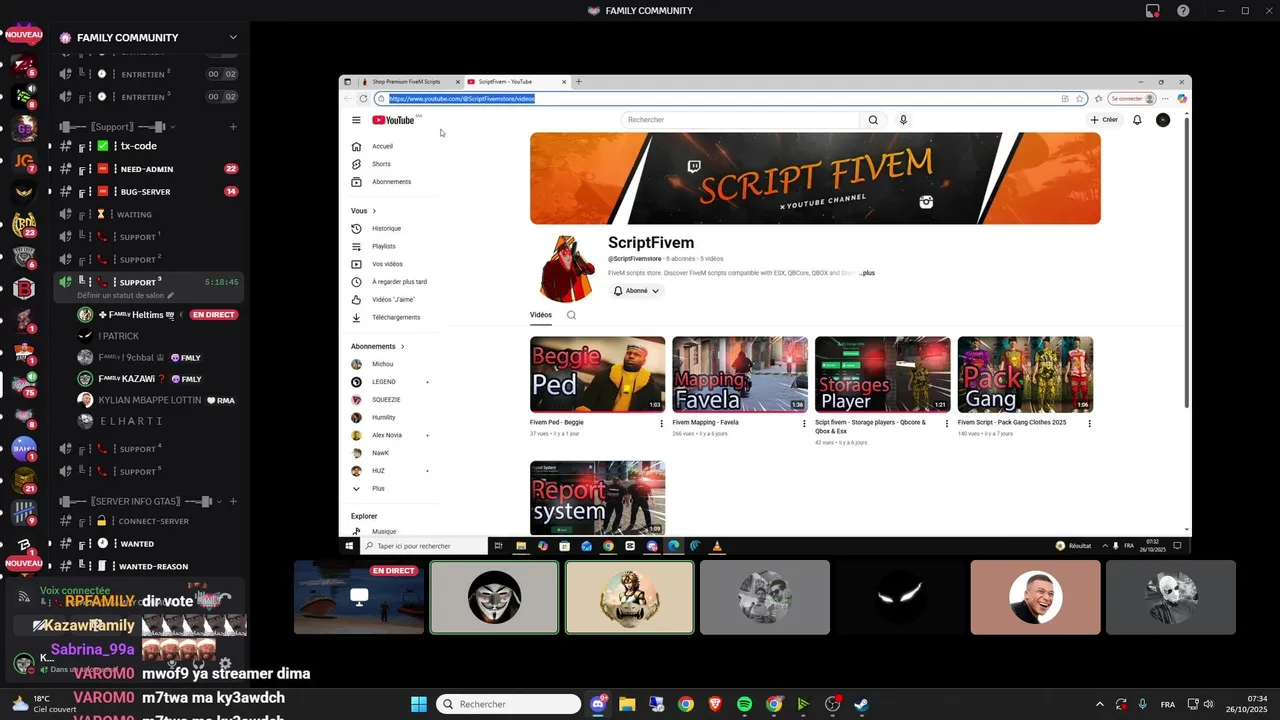Expand Plus to show more subscriptions
Image resolution: width=1280 pixels, height=720 pixels.
pyautogui.click(x=378, y=488)
